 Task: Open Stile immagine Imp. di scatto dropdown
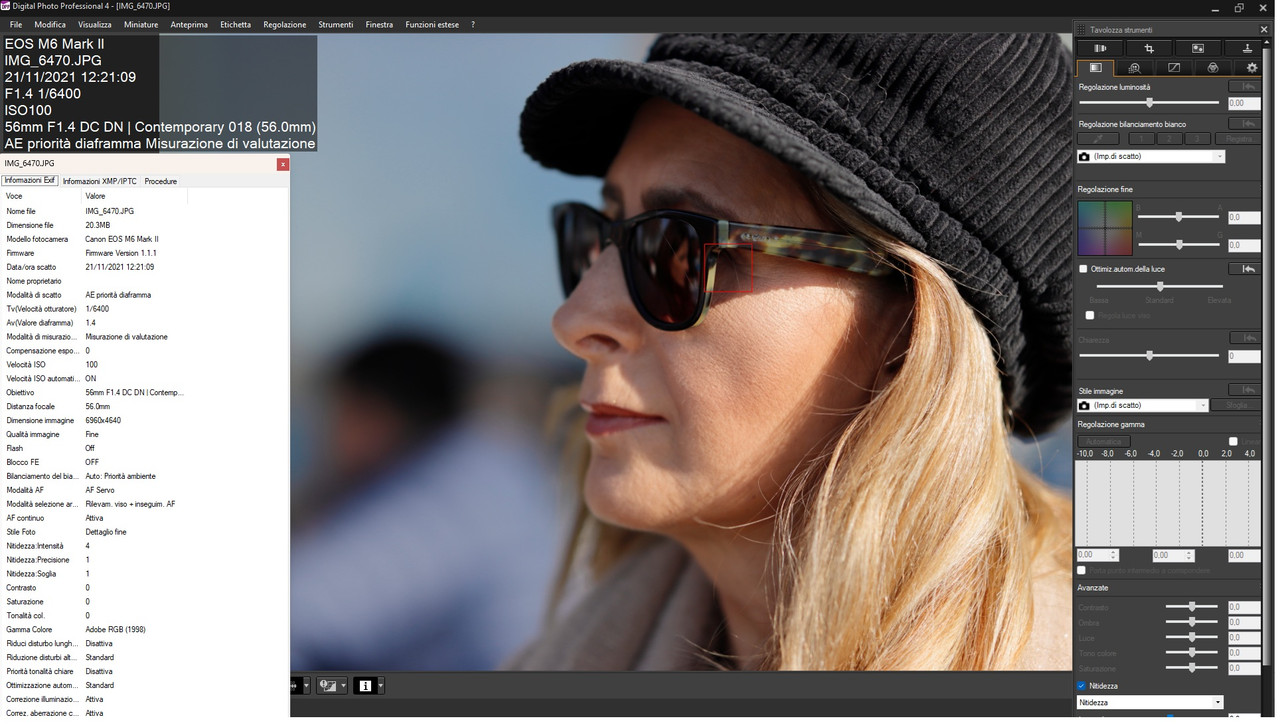click(x=1143, y=406)
